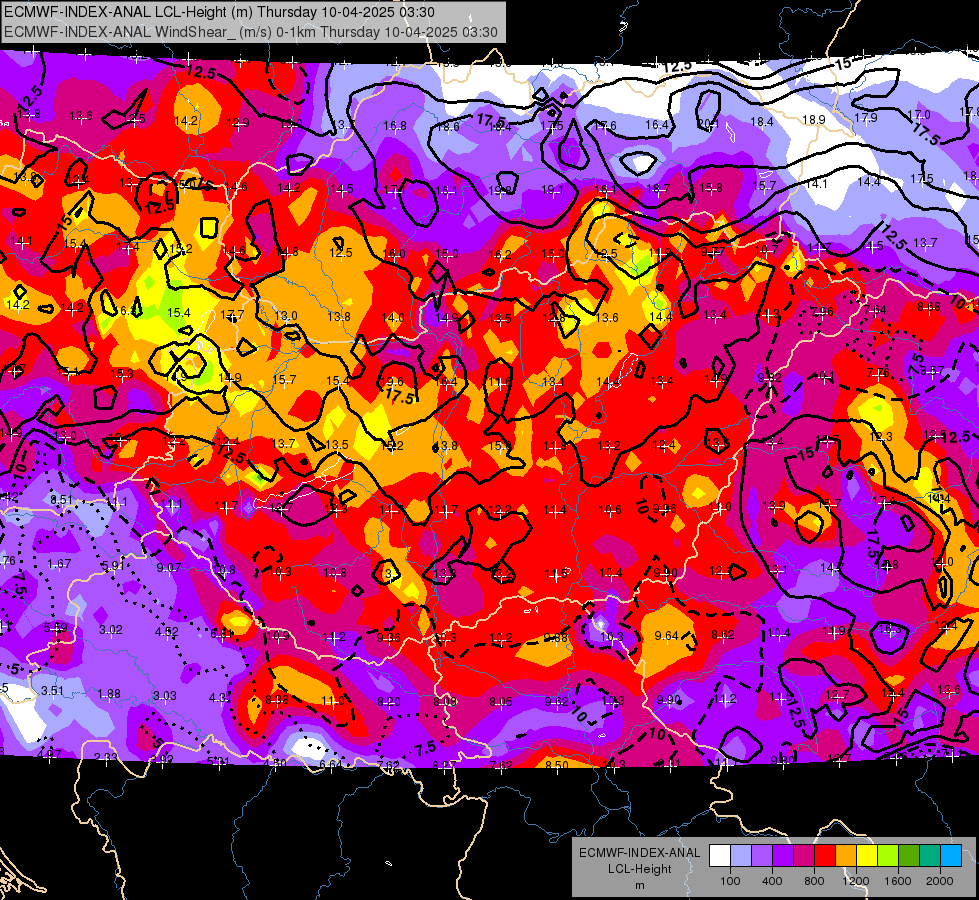Click the wind shear value '1.88'

(109, 694)
